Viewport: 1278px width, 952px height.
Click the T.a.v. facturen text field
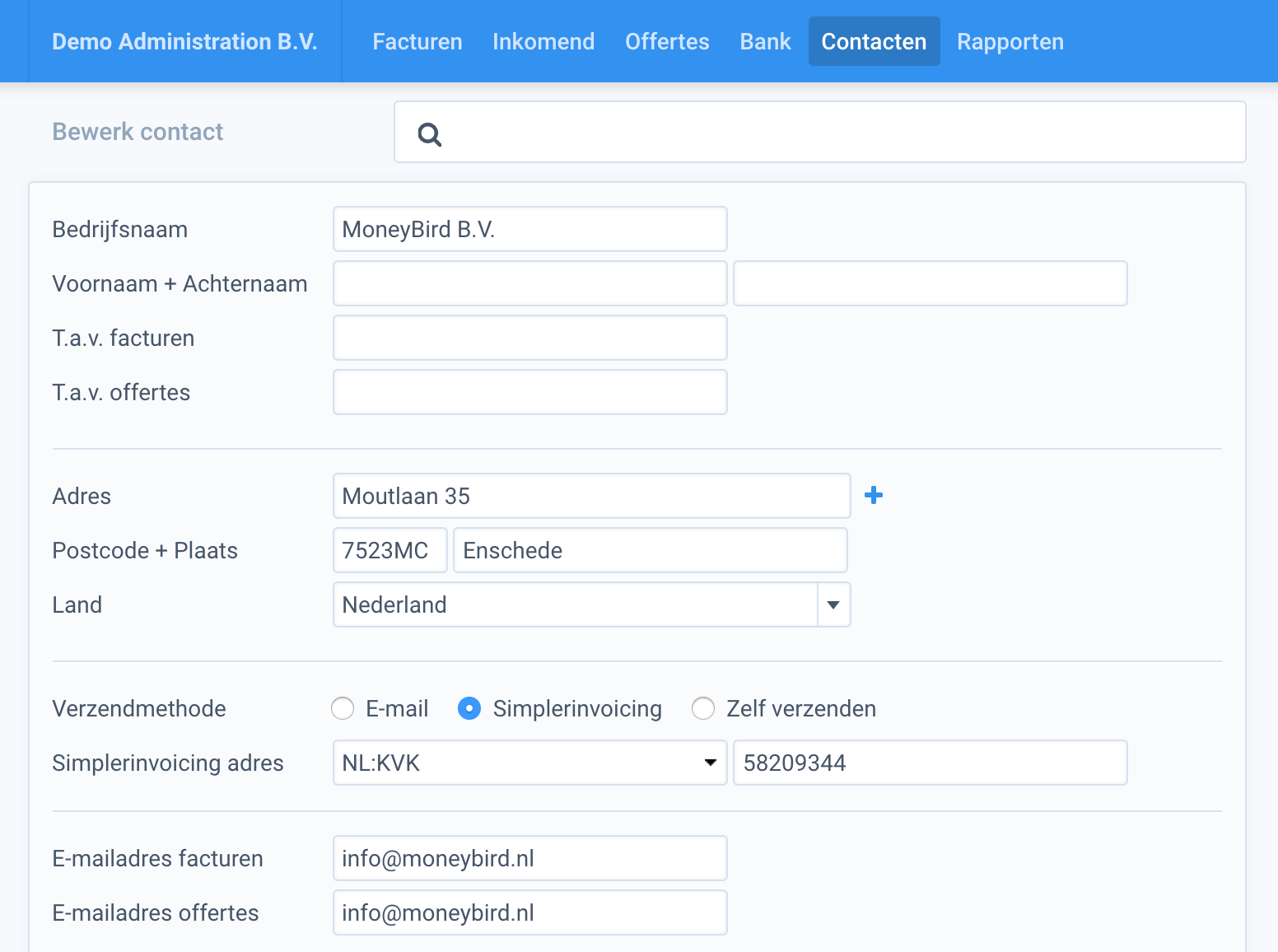tap(529, 338)
